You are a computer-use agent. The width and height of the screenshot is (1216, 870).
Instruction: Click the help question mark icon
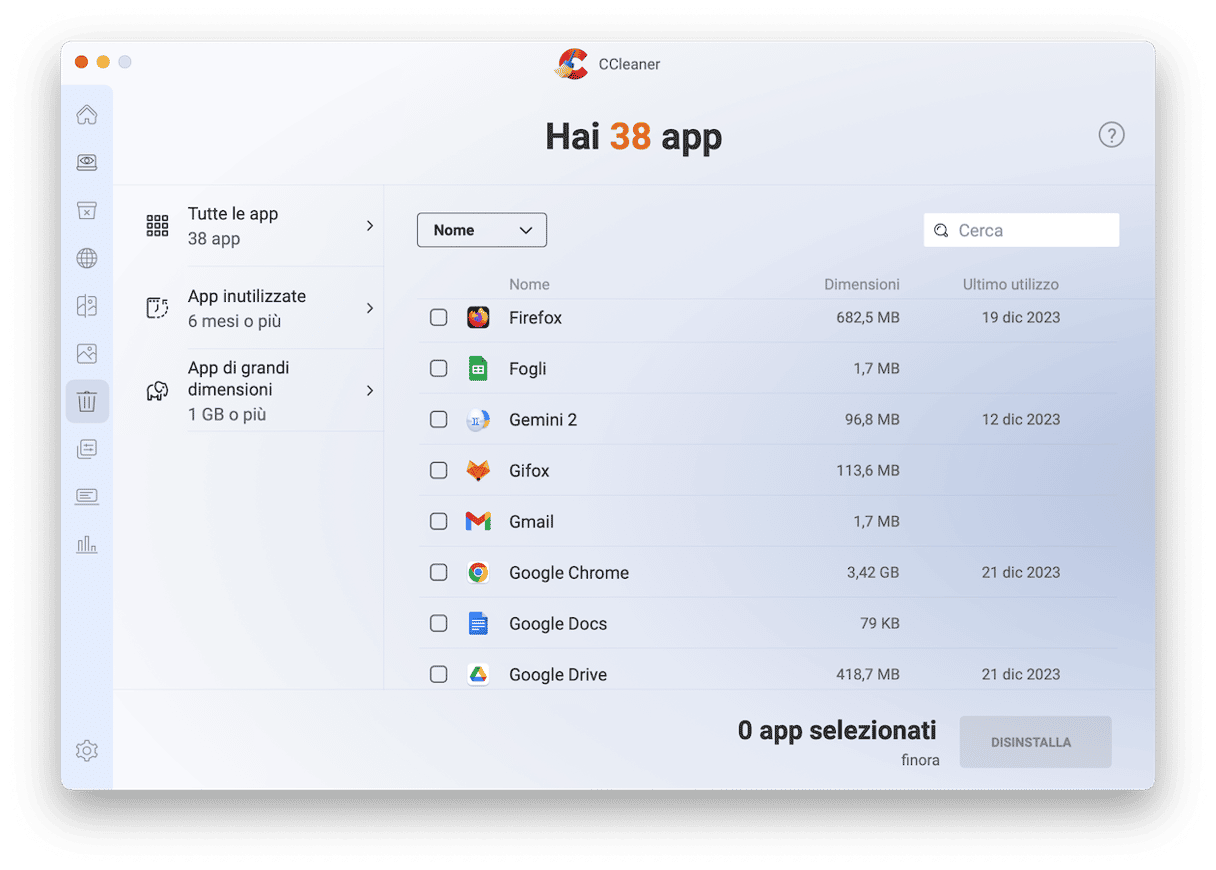click(1111, 135)
